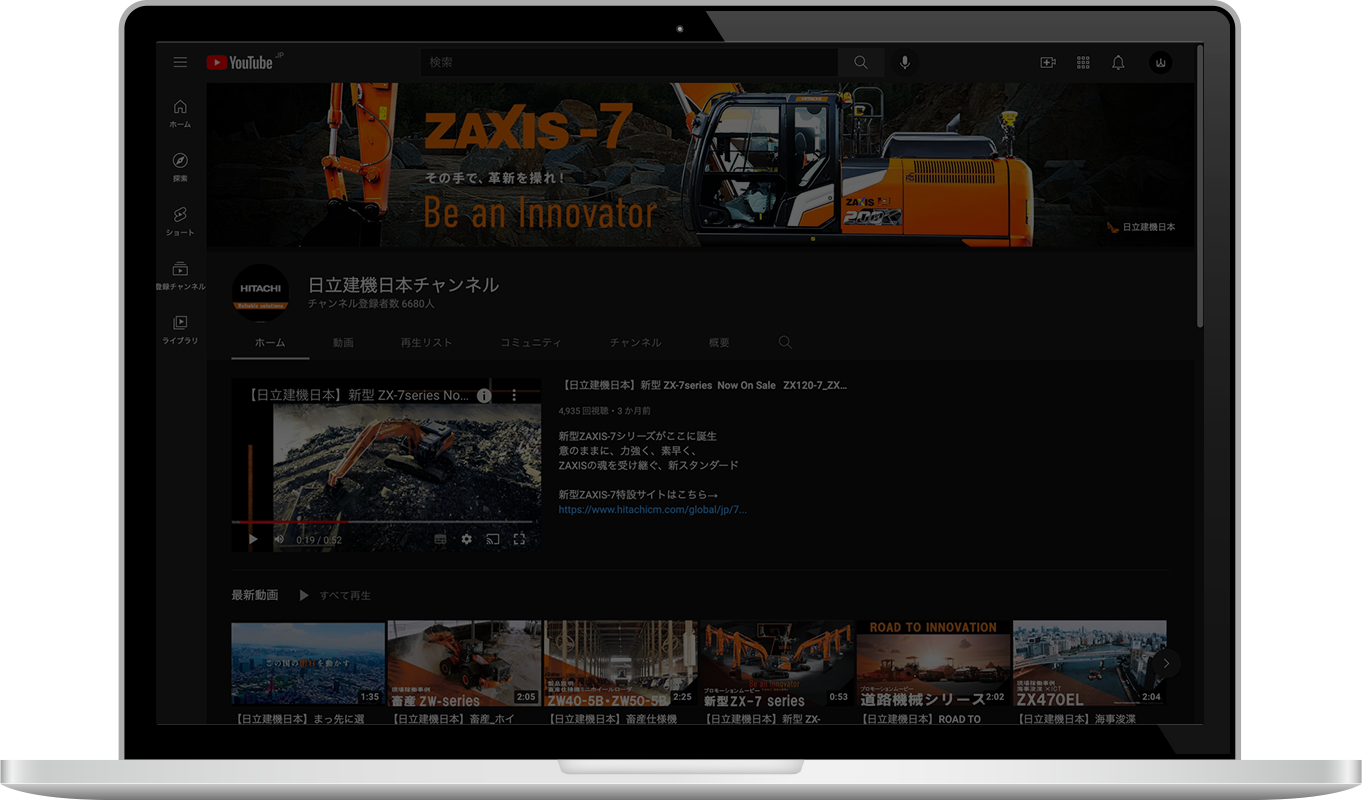Show next videos with right chevron
Screen dimensions: 1362x800
[1164, 663]
